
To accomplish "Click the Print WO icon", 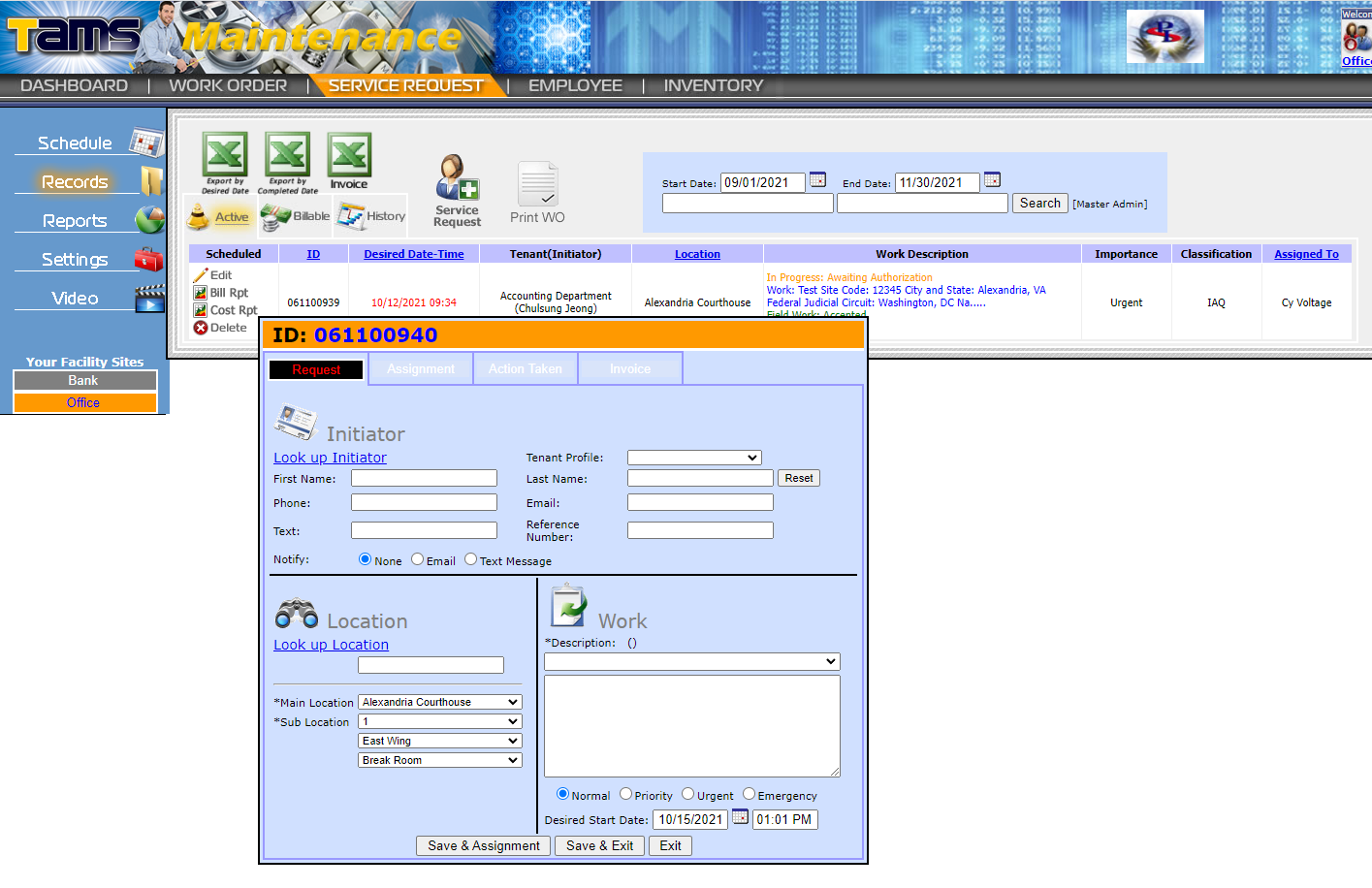I will coord(536,184).
